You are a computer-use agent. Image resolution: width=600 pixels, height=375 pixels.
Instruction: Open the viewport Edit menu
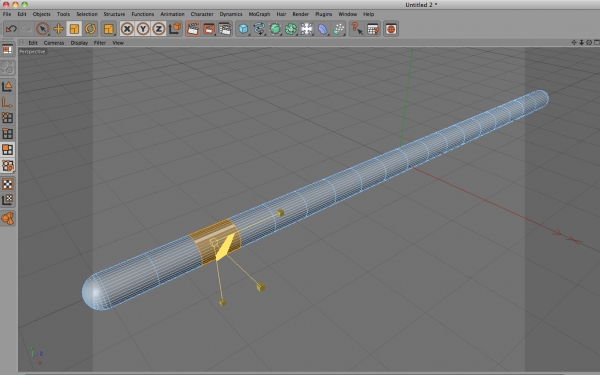33,43
